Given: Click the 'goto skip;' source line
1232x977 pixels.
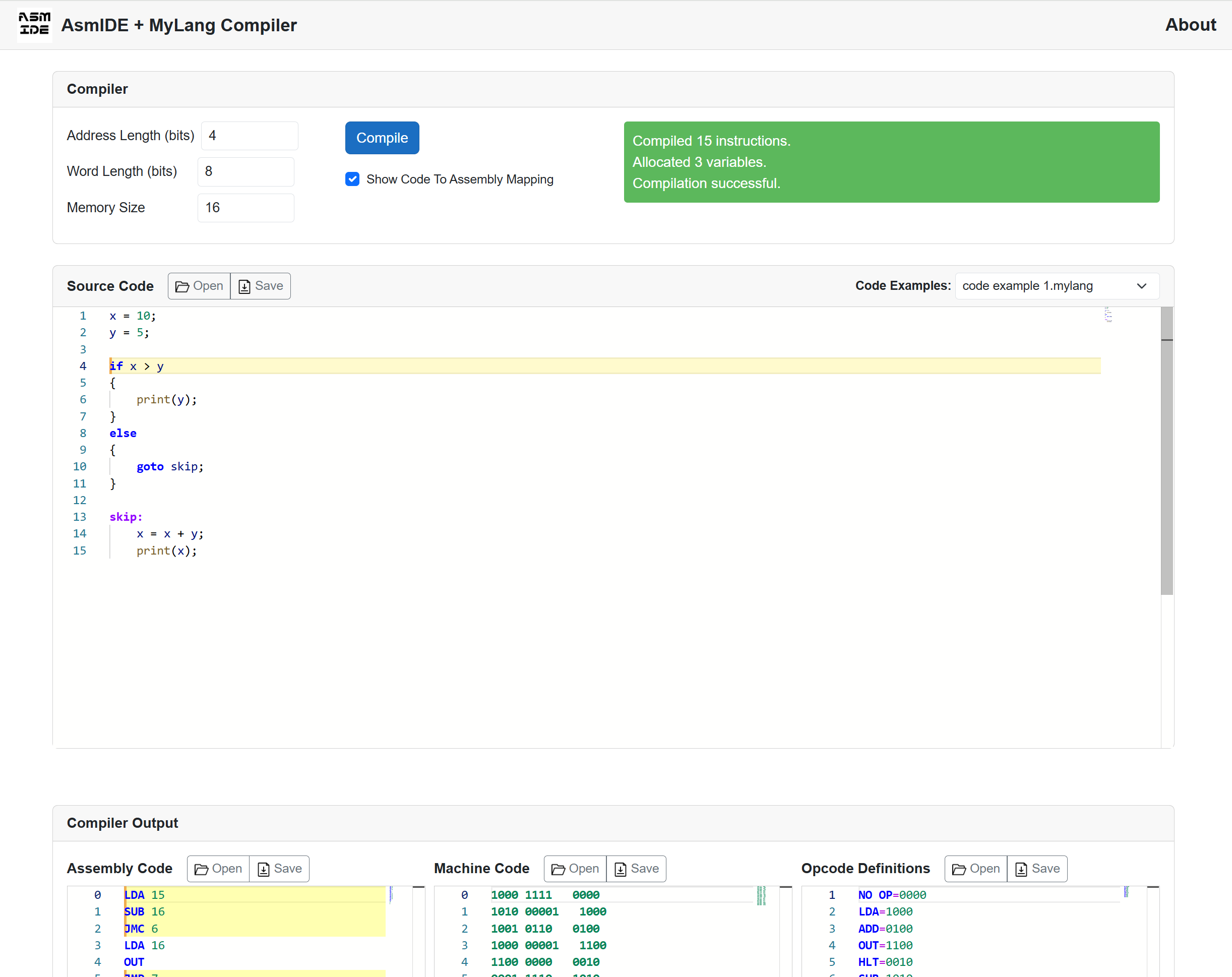Looking at the screenshot, I should click(x=170, y=467).
